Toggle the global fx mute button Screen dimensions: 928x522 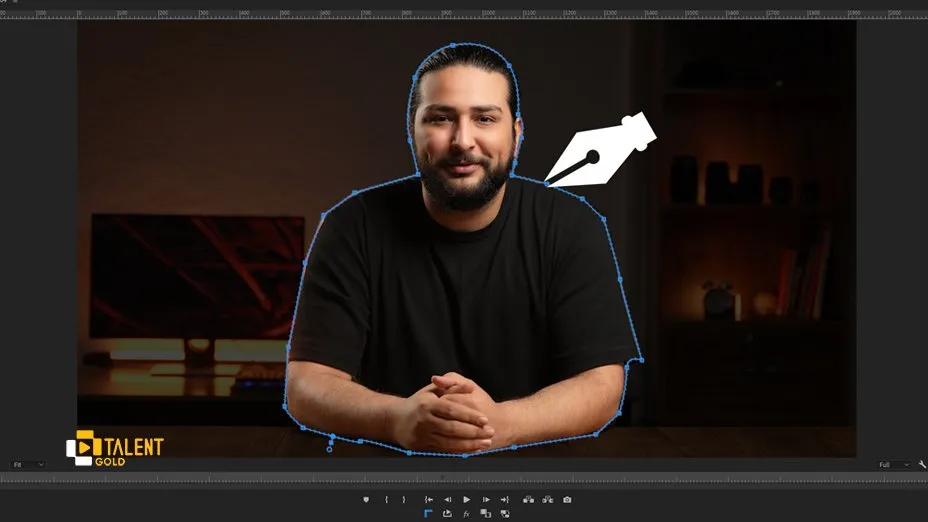[466, 513]
